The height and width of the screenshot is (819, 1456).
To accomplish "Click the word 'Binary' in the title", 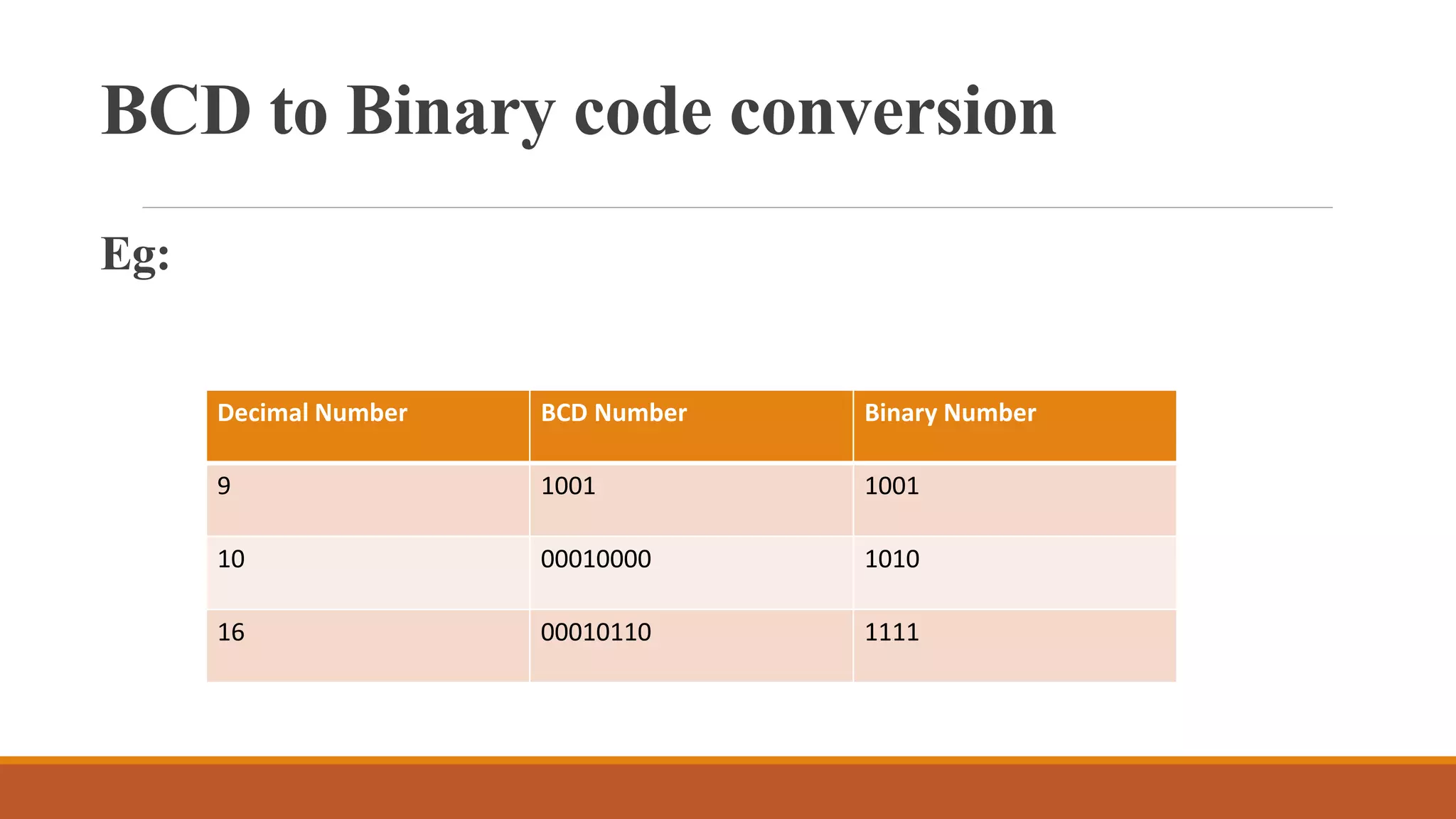I will tap(450, 111).
